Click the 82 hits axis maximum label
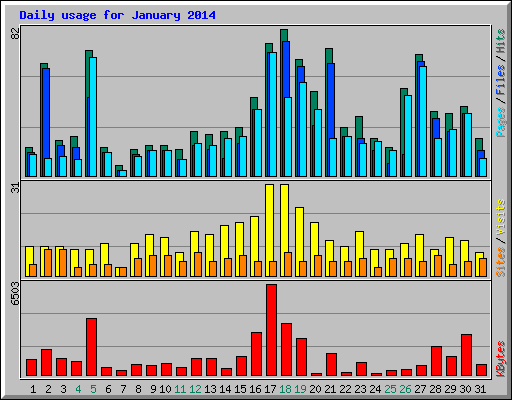Viewport: 512px width, 400px height. pos(15,33)
